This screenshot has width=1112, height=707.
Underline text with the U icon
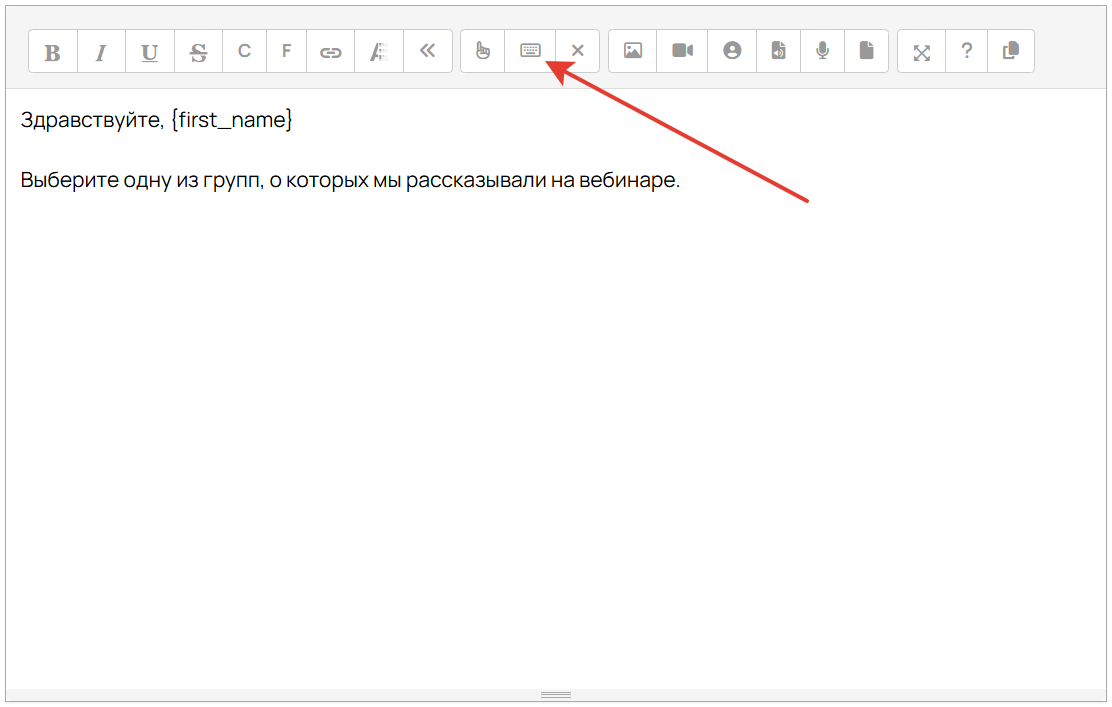pos(150,51)
